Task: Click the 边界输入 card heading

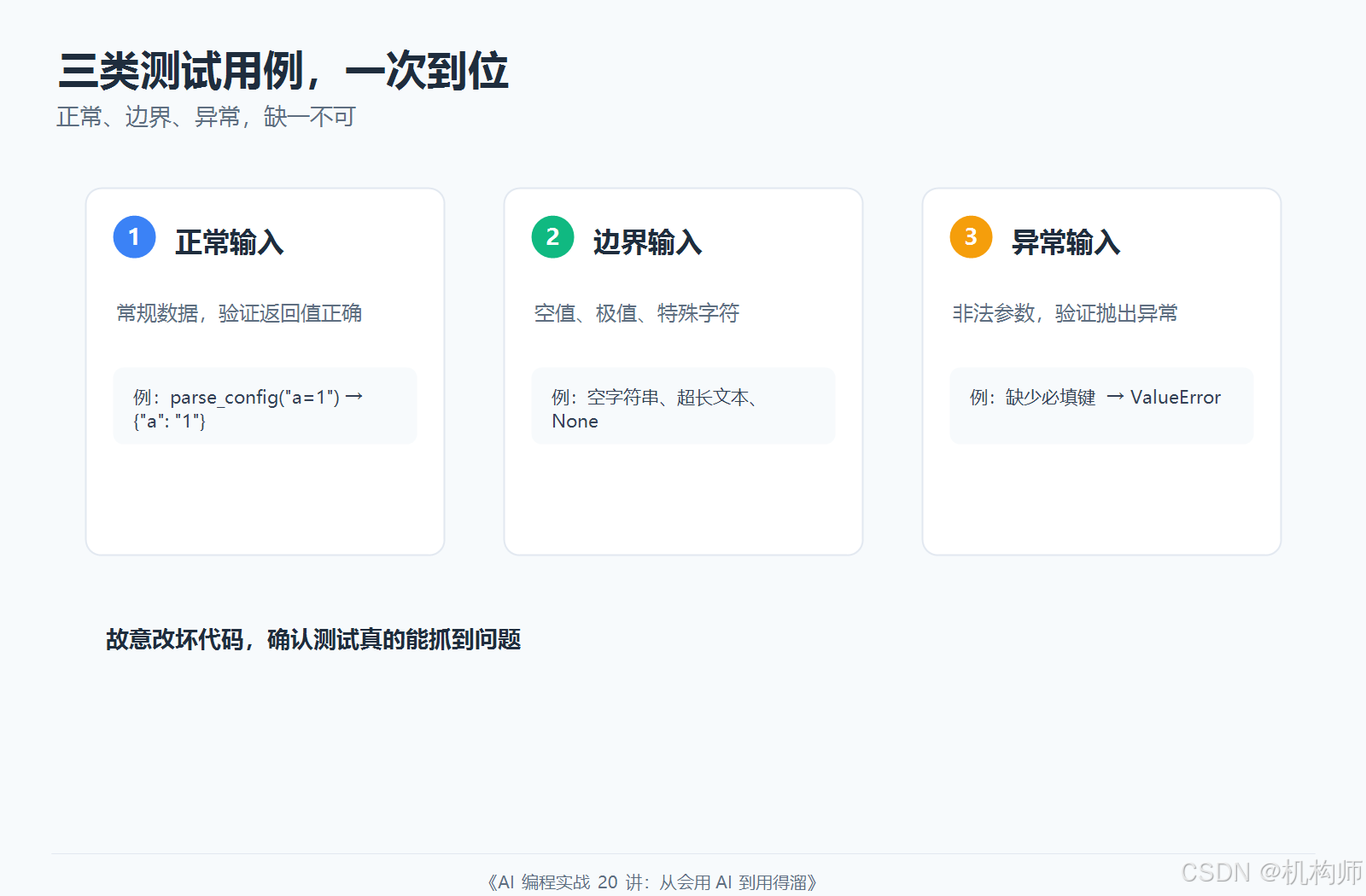Action: [x=648, y=242]
